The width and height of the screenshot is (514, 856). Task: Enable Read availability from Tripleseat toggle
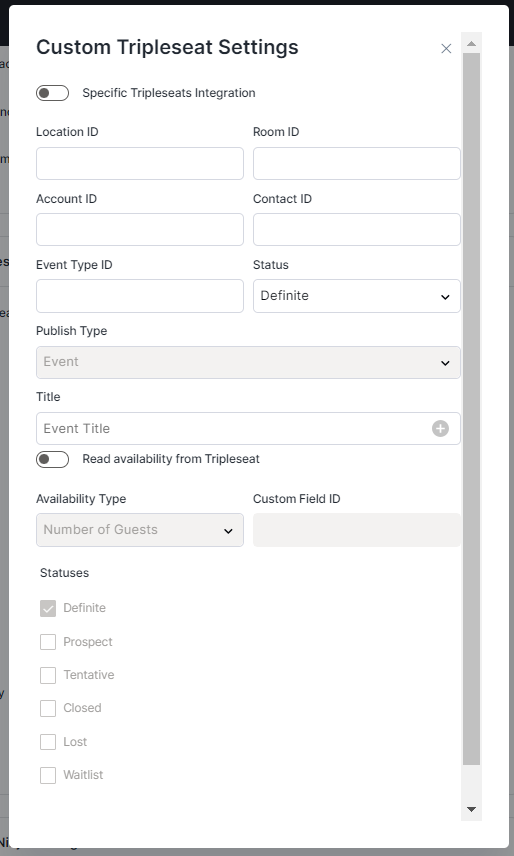point(52,459)
